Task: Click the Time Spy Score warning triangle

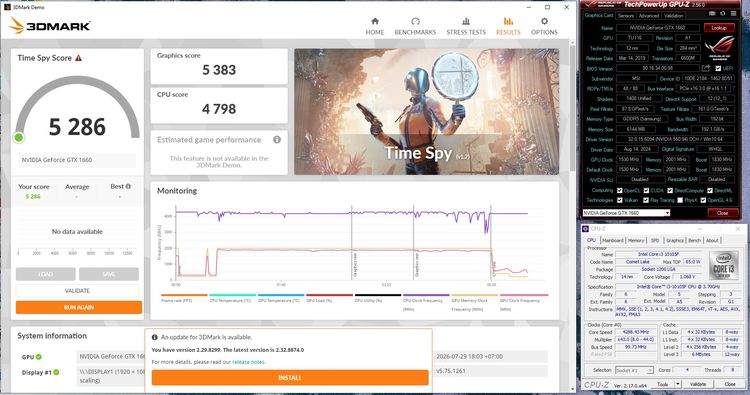Action: coord(78,58)
